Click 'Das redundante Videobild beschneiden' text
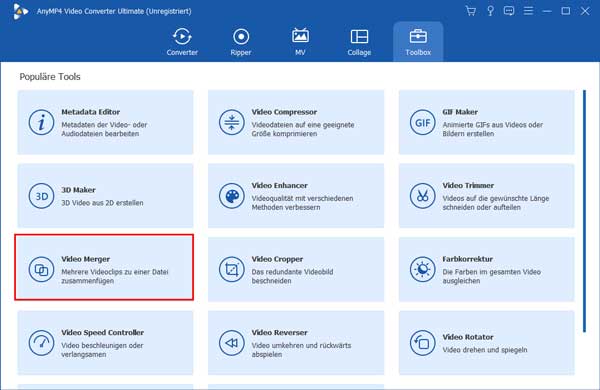 [x=292, y=276]
